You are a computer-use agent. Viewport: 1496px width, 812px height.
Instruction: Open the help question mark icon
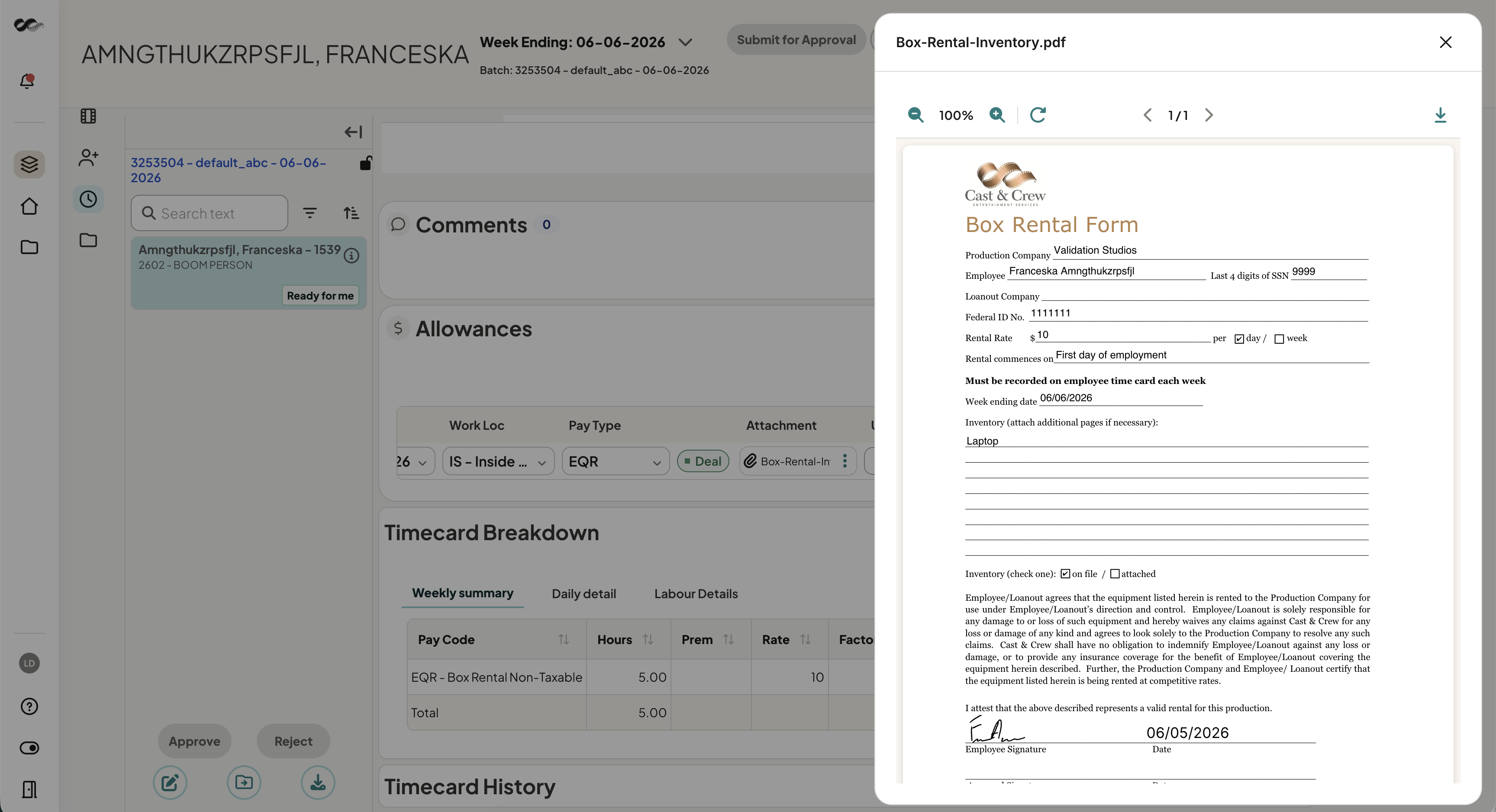click(29, 706)
